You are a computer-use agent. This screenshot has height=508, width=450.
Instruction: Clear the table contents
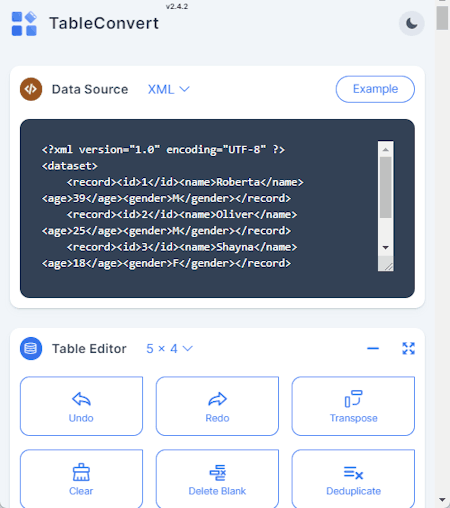pos(81,479)
